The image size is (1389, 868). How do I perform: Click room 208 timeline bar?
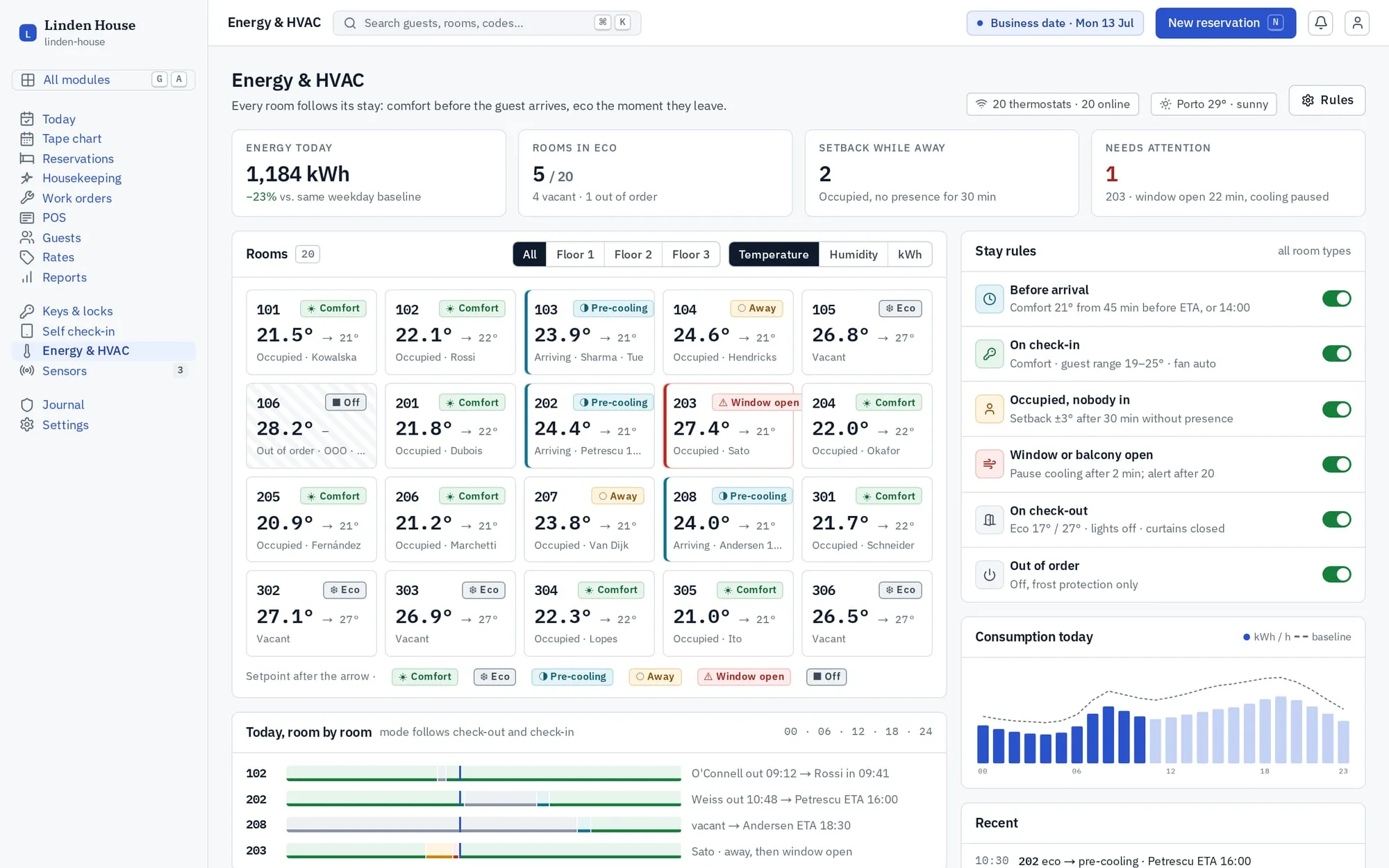tap(483, 825)
